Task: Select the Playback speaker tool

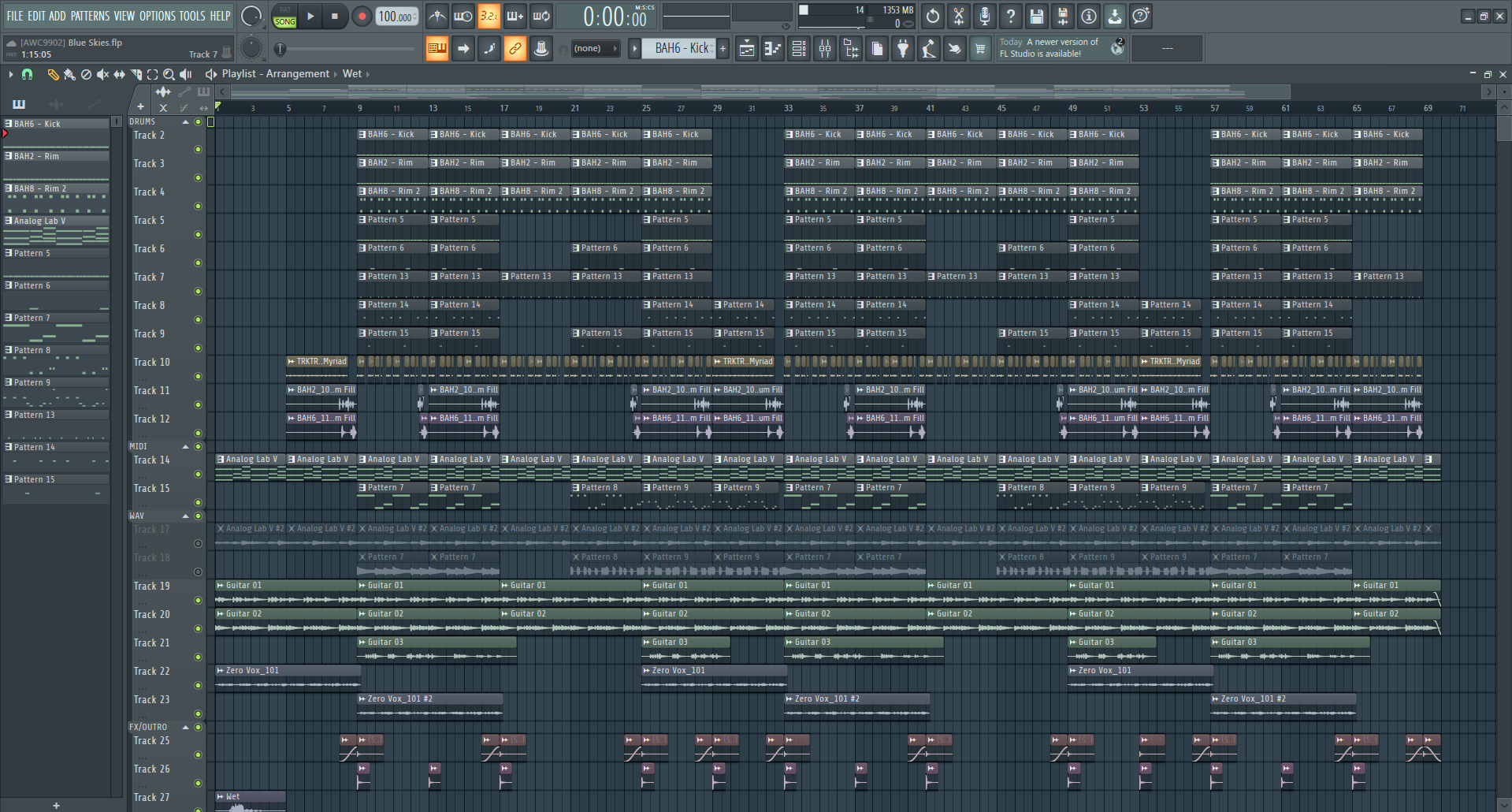Action: coord(185,74)
